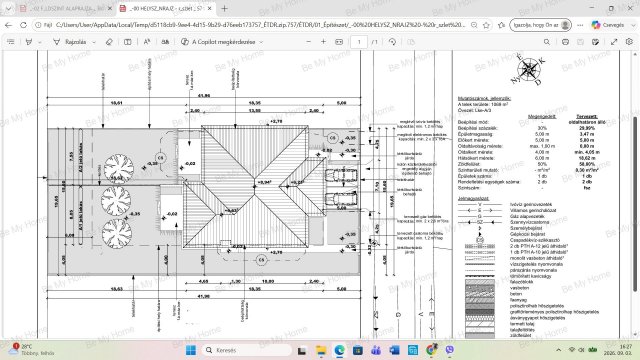
Task: Rotate the PDF page
Action: [392, 42]
